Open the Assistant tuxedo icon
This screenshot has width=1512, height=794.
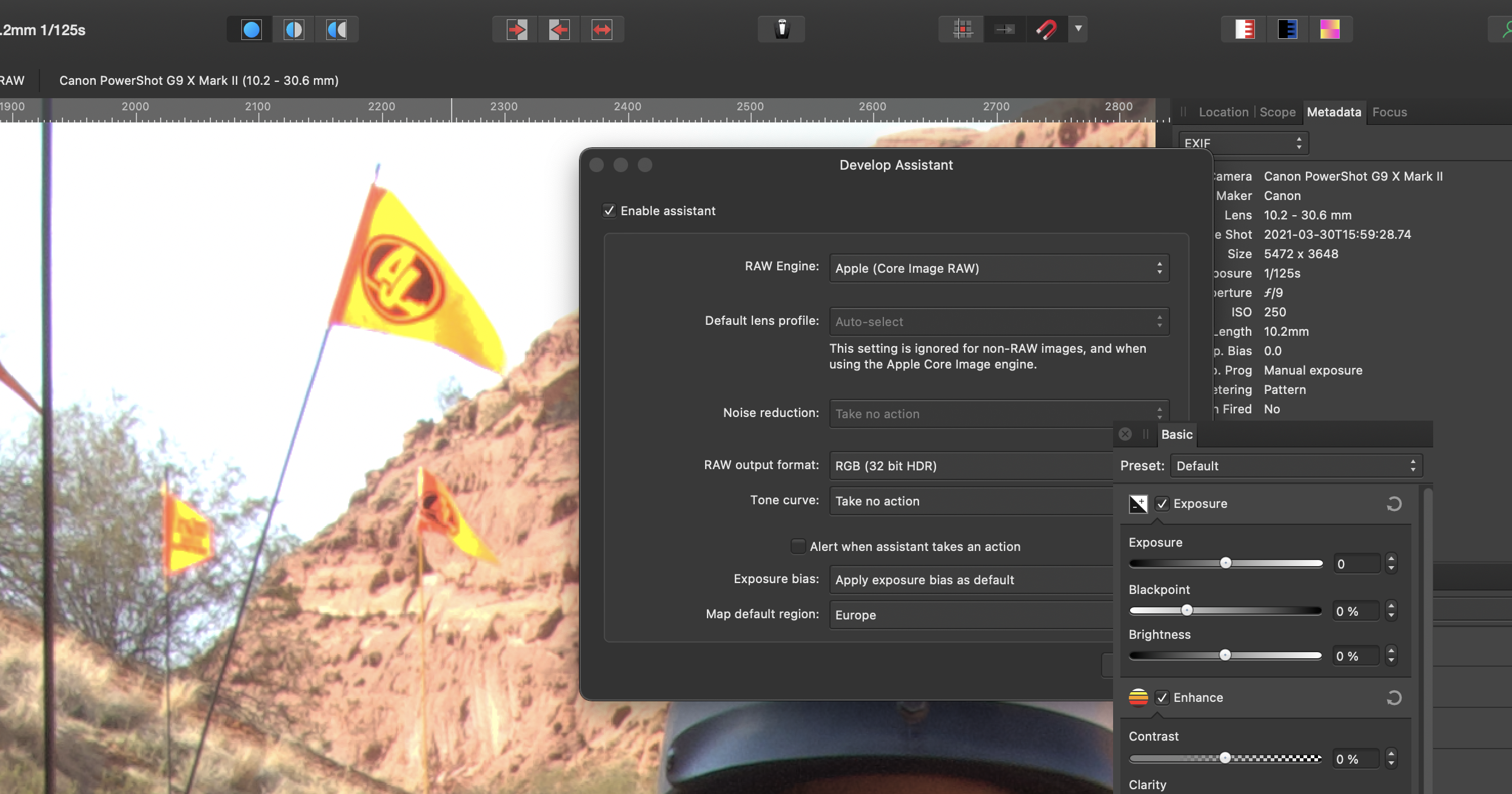tap(781, 29)
